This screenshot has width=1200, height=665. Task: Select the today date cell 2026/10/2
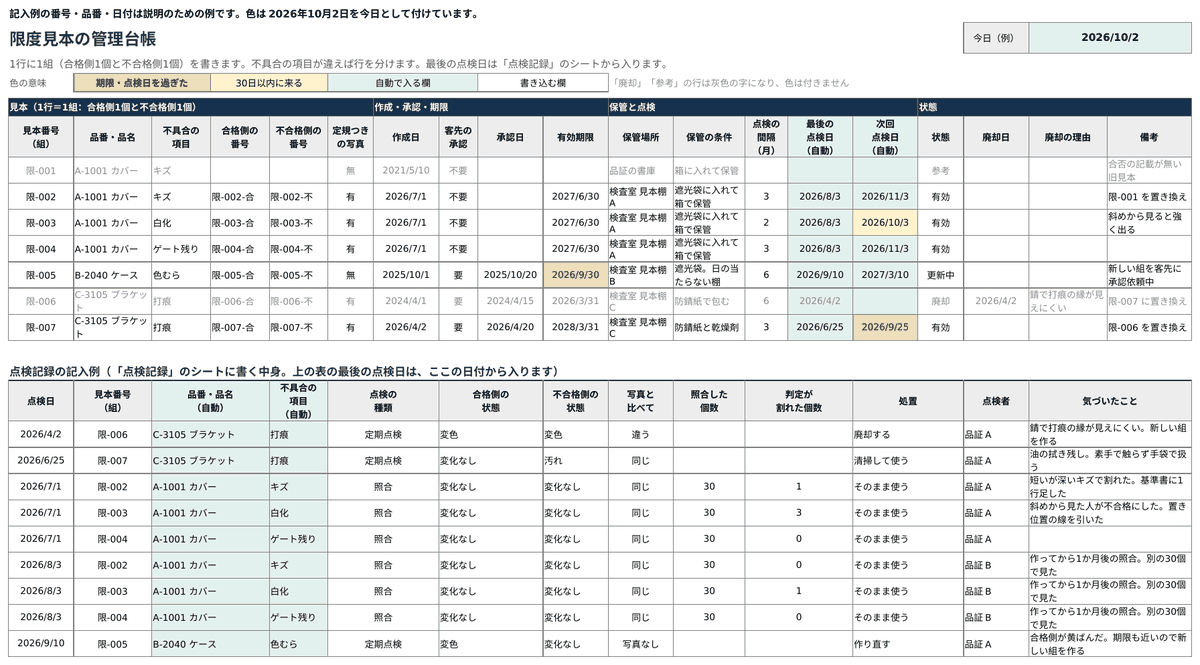click(x=1110, y=37)
